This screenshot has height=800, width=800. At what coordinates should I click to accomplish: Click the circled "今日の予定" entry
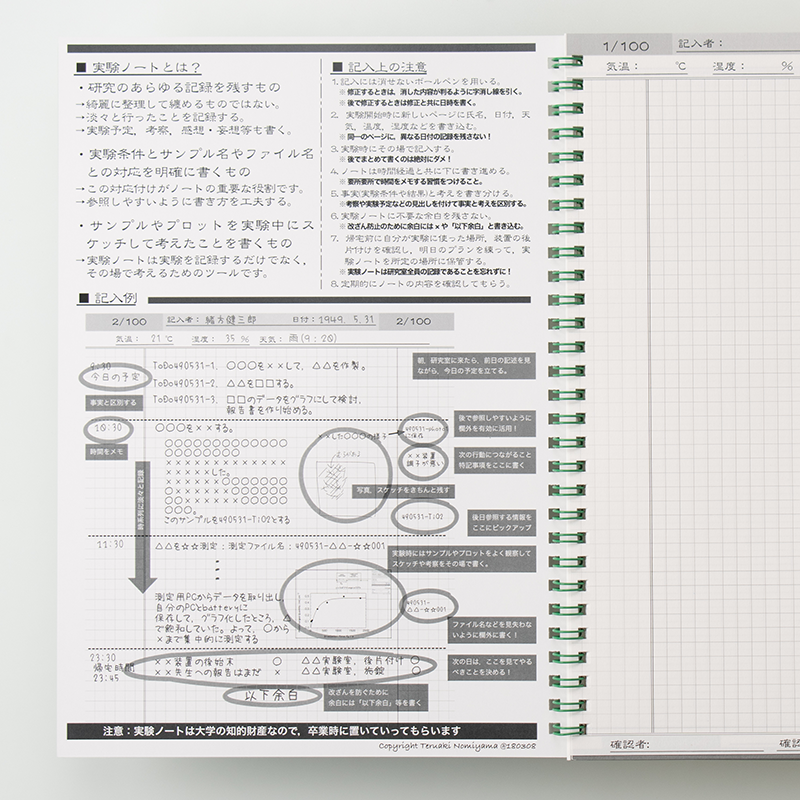click(x=116, y=377)
